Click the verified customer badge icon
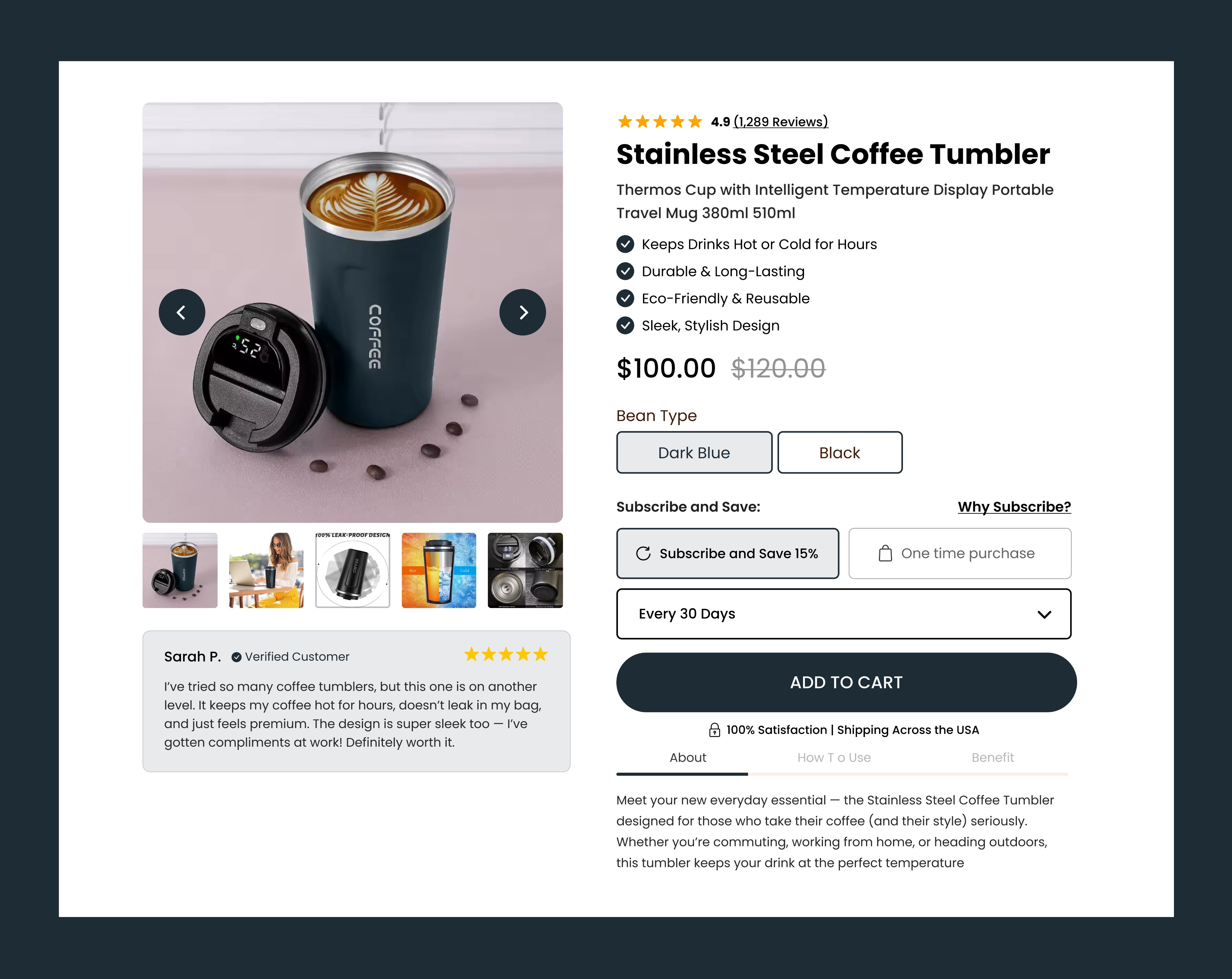This screenshot has height=979, width=1232. (x=236, y=657)
